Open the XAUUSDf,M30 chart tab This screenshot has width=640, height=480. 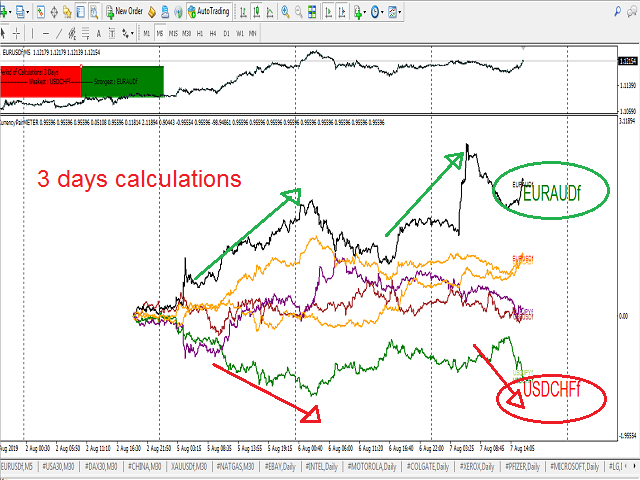189,466
